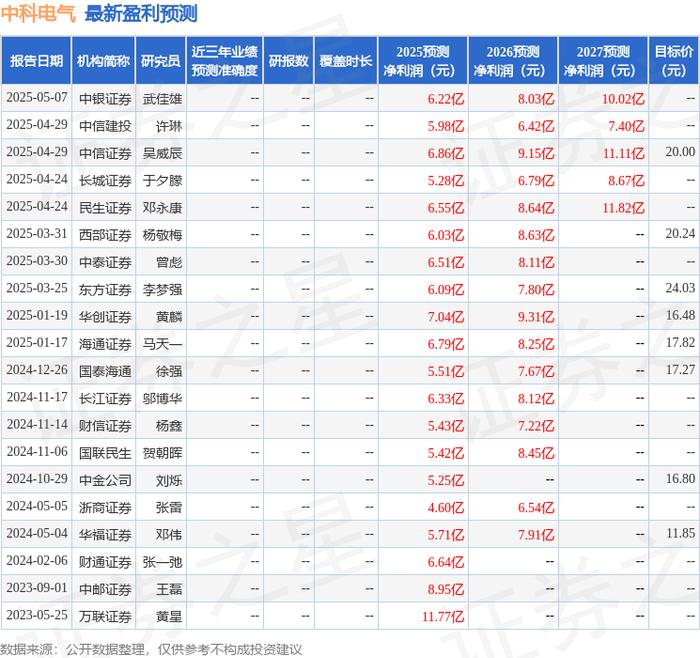Click target price 20.24
This screenshot has height=658, width=700.
680,234
